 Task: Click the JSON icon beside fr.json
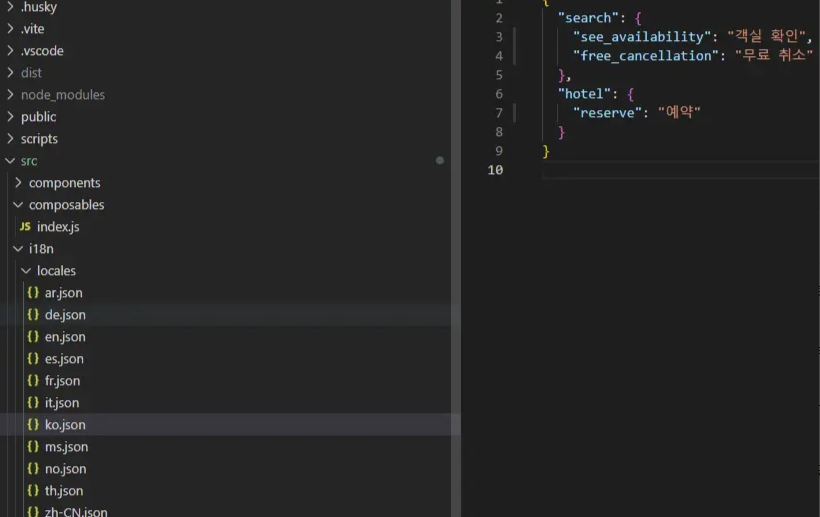tap(33, 381)
